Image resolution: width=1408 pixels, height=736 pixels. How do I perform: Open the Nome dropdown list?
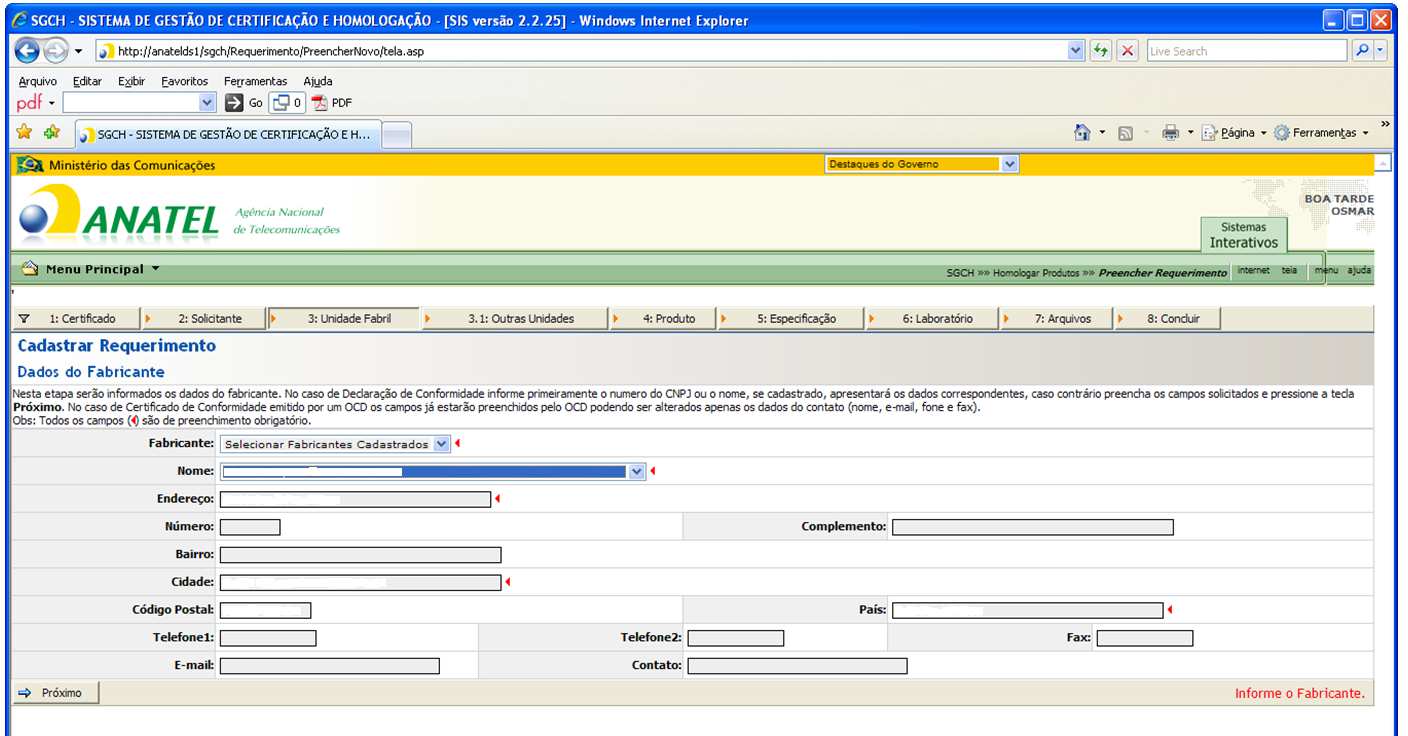(637, 472)
